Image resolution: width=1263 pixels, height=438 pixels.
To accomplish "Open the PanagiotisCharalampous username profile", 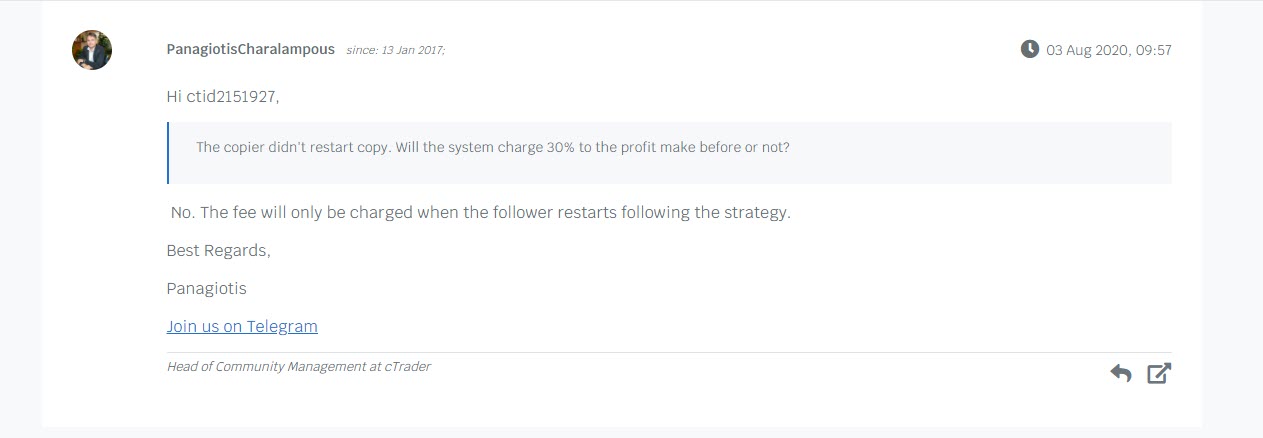I will pyautogui.click(x=251, y=49).
